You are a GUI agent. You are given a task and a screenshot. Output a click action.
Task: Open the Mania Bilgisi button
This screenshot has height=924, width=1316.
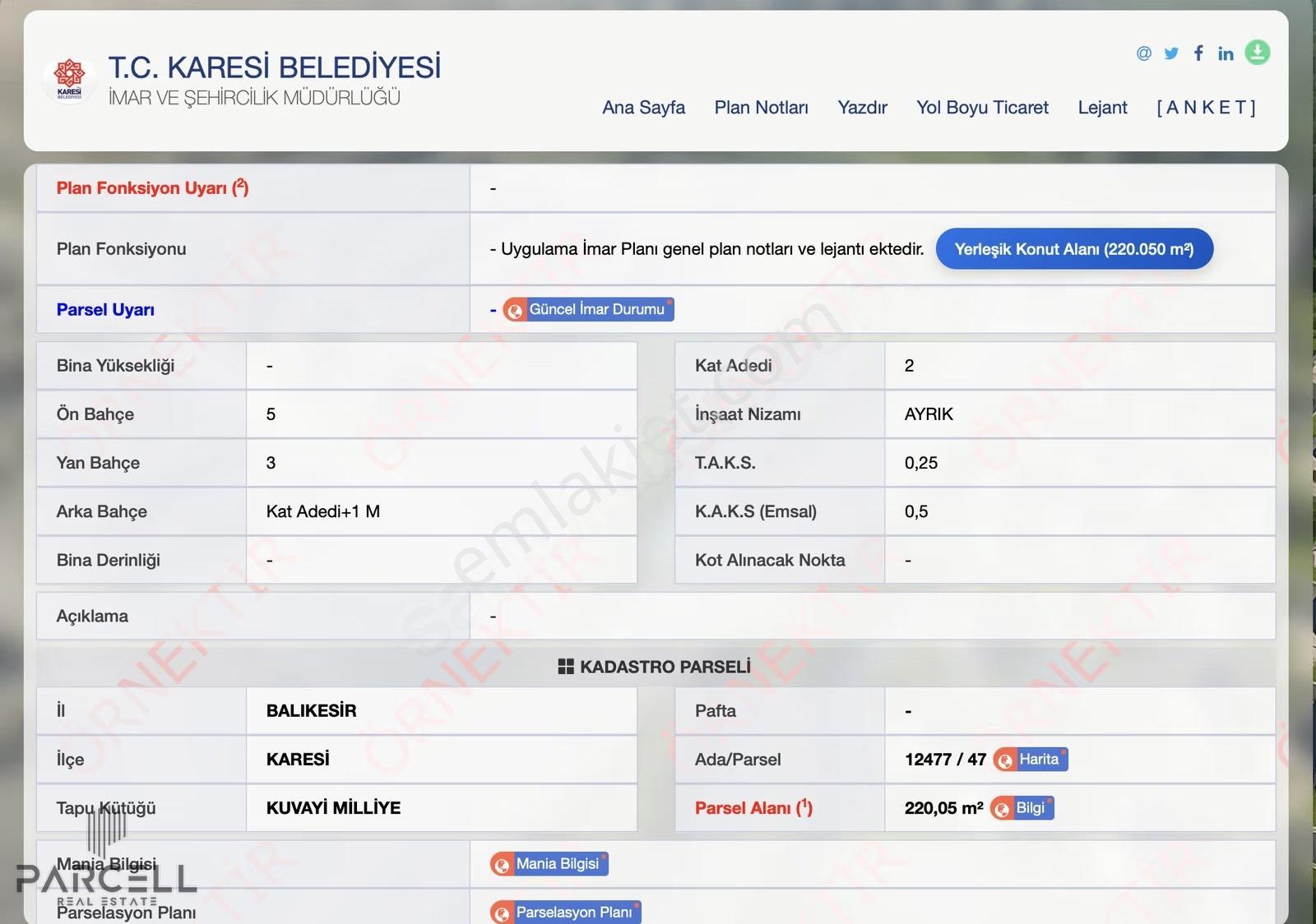point(549,863)
